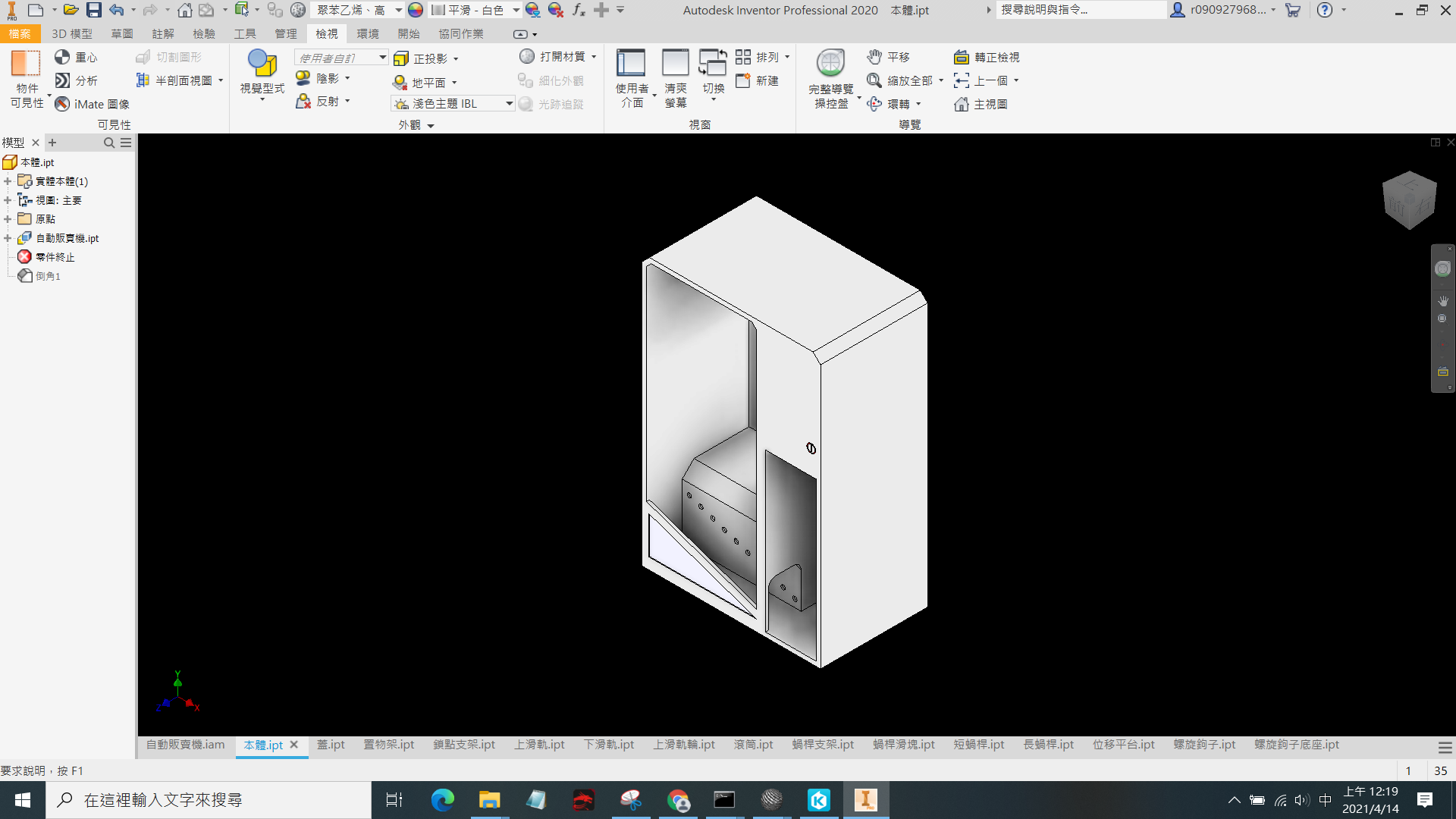Click the 視覺型式 visual style button
Screen dimensions: 1456x819
262,76
